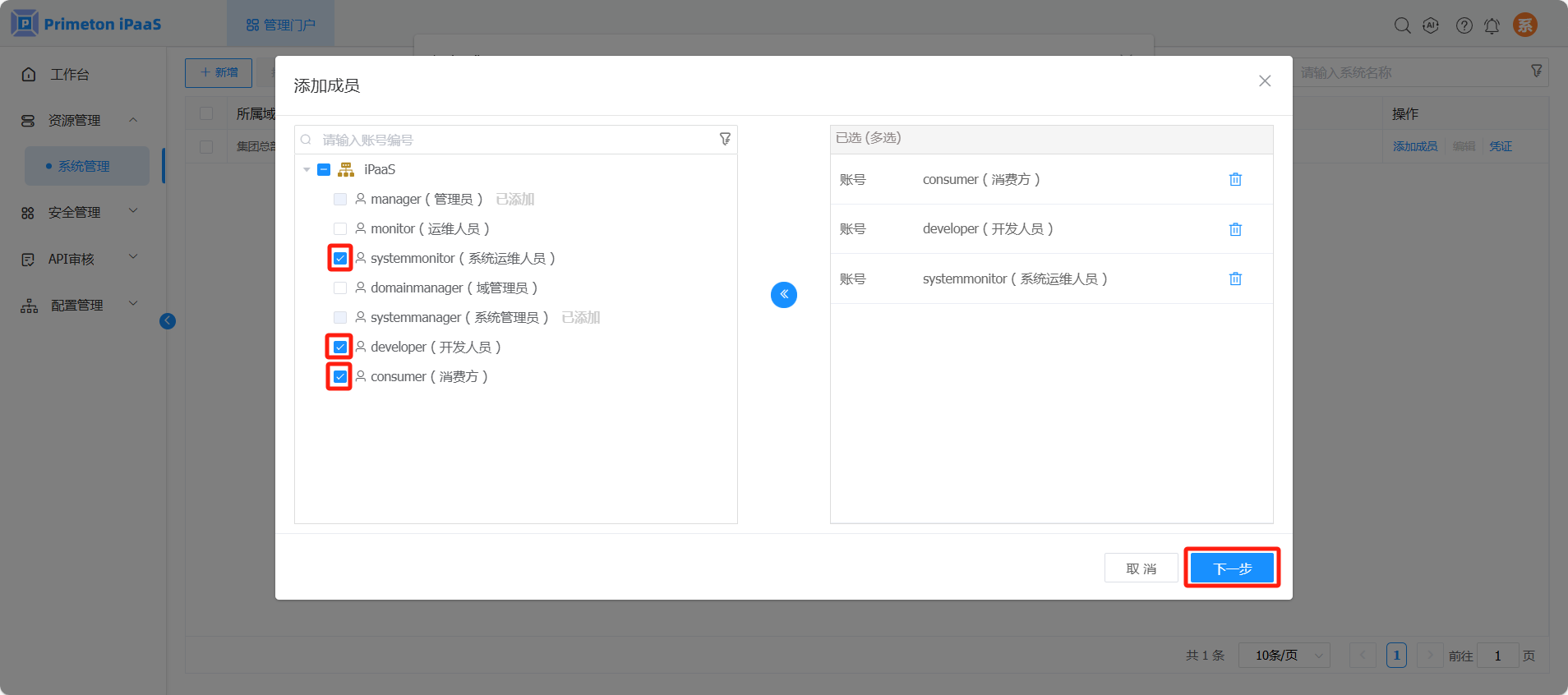Check the monitor (运维人员) checkbox
1568x695 pixels.
(x=340, y=229)
